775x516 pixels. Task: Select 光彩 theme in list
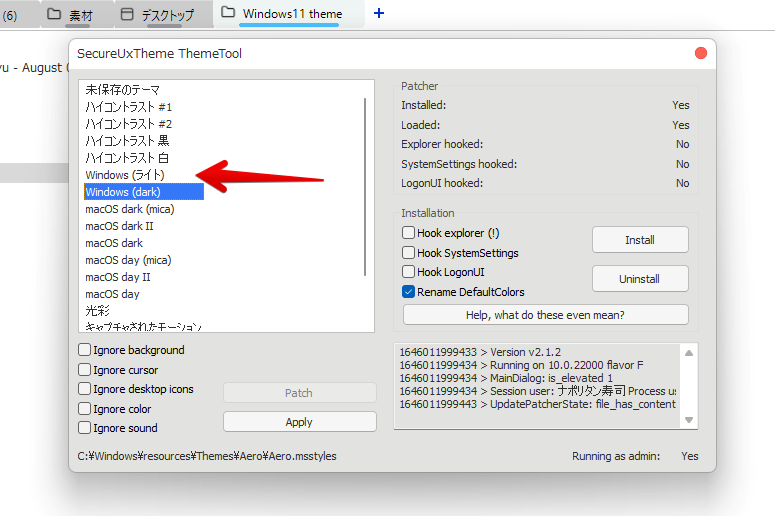[97, 311]
